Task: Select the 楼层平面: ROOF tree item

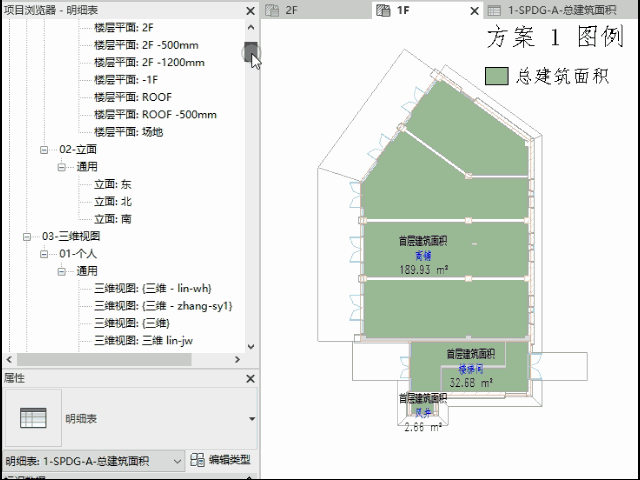Action: pyautogui.click(x=132, y=97)
